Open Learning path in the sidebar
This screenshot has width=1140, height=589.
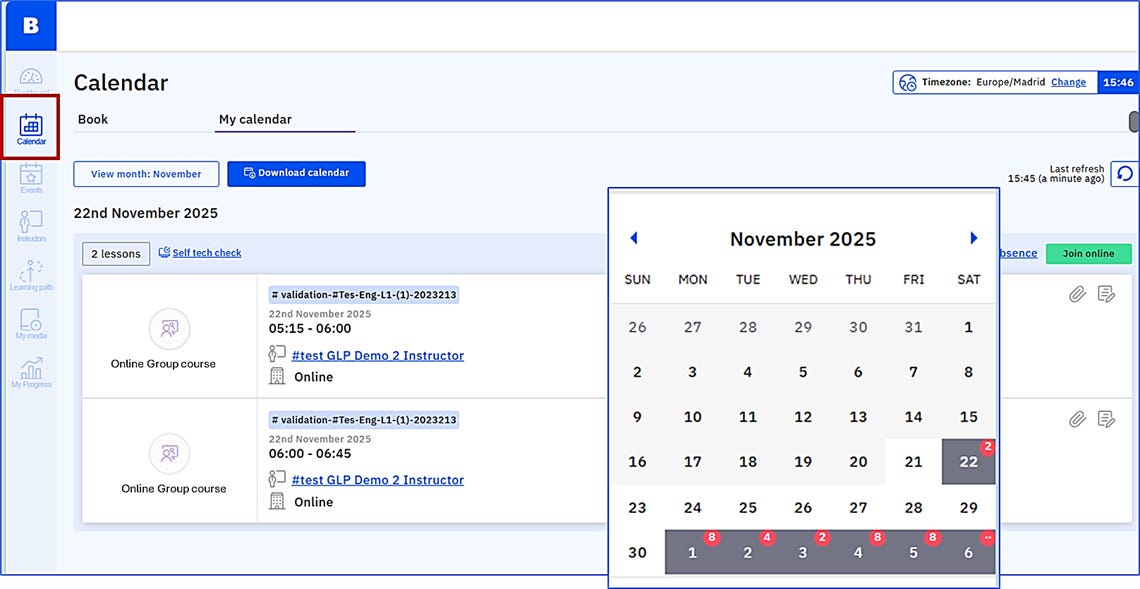pyautogui.click(x=31, y=274)
